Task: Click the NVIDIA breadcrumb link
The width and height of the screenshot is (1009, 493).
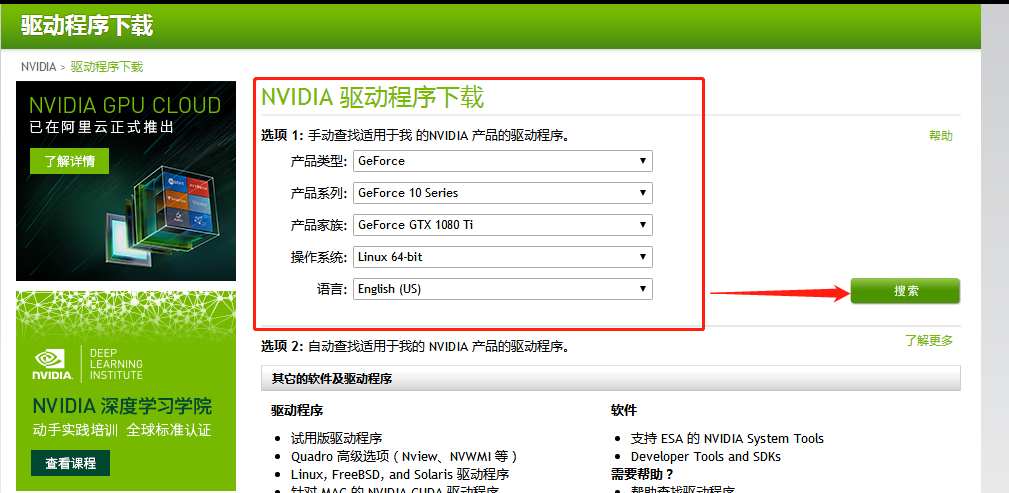Action: click(38, 67)
